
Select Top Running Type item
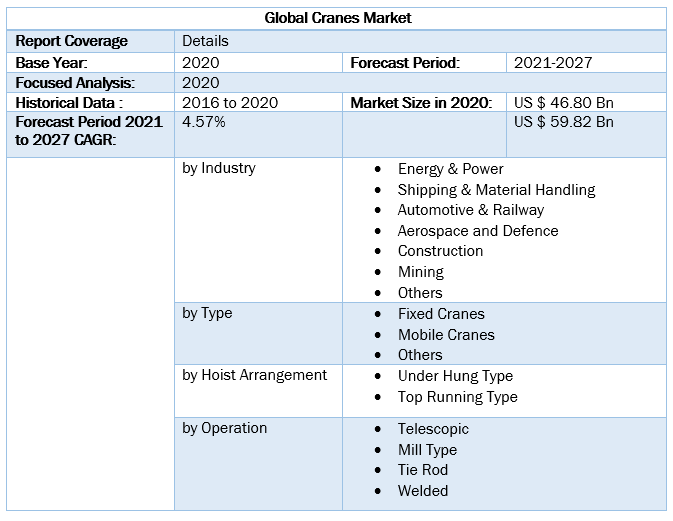click(457, 396)
